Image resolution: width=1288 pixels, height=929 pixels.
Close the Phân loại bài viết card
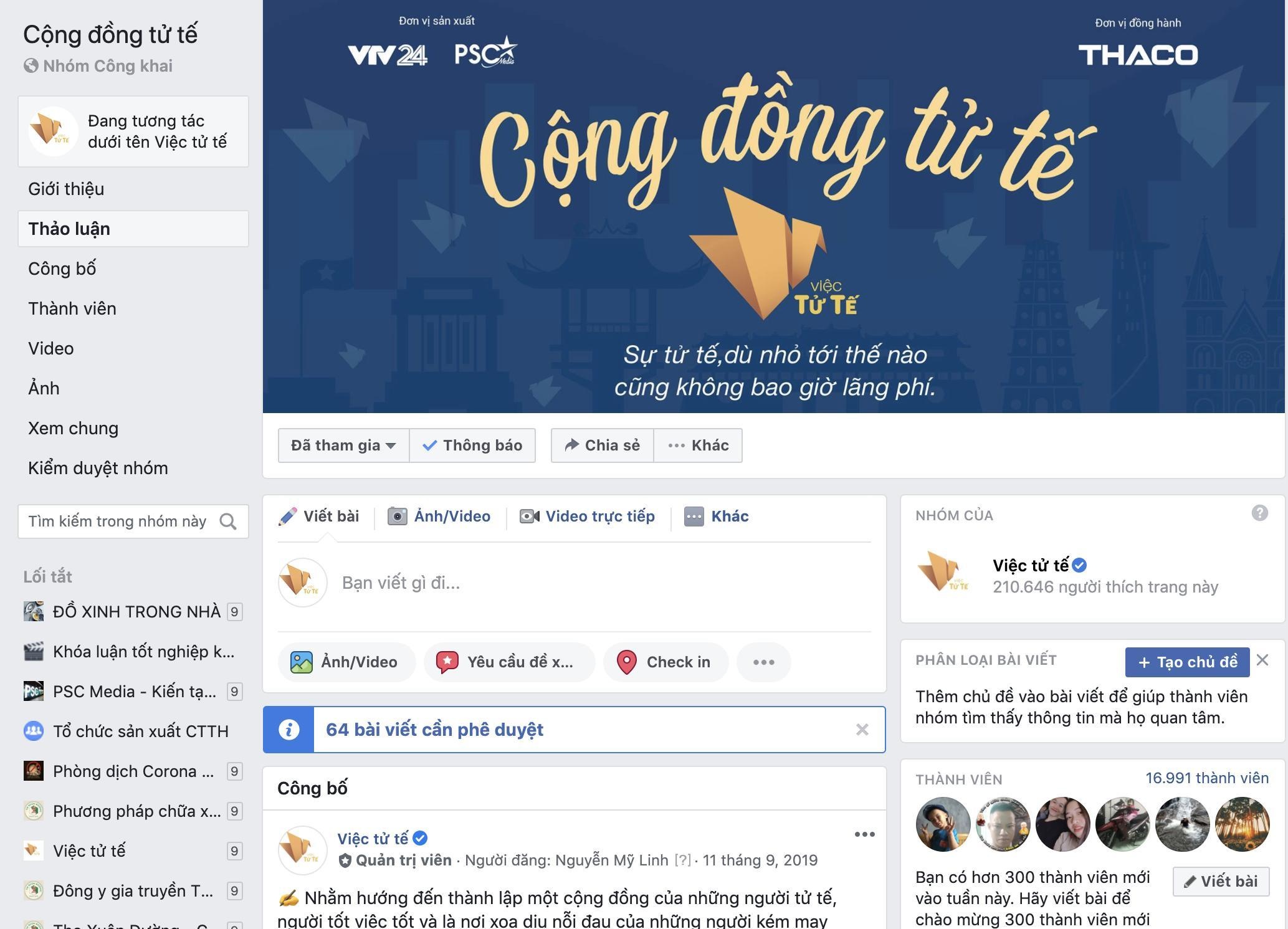pos(1262,660)
